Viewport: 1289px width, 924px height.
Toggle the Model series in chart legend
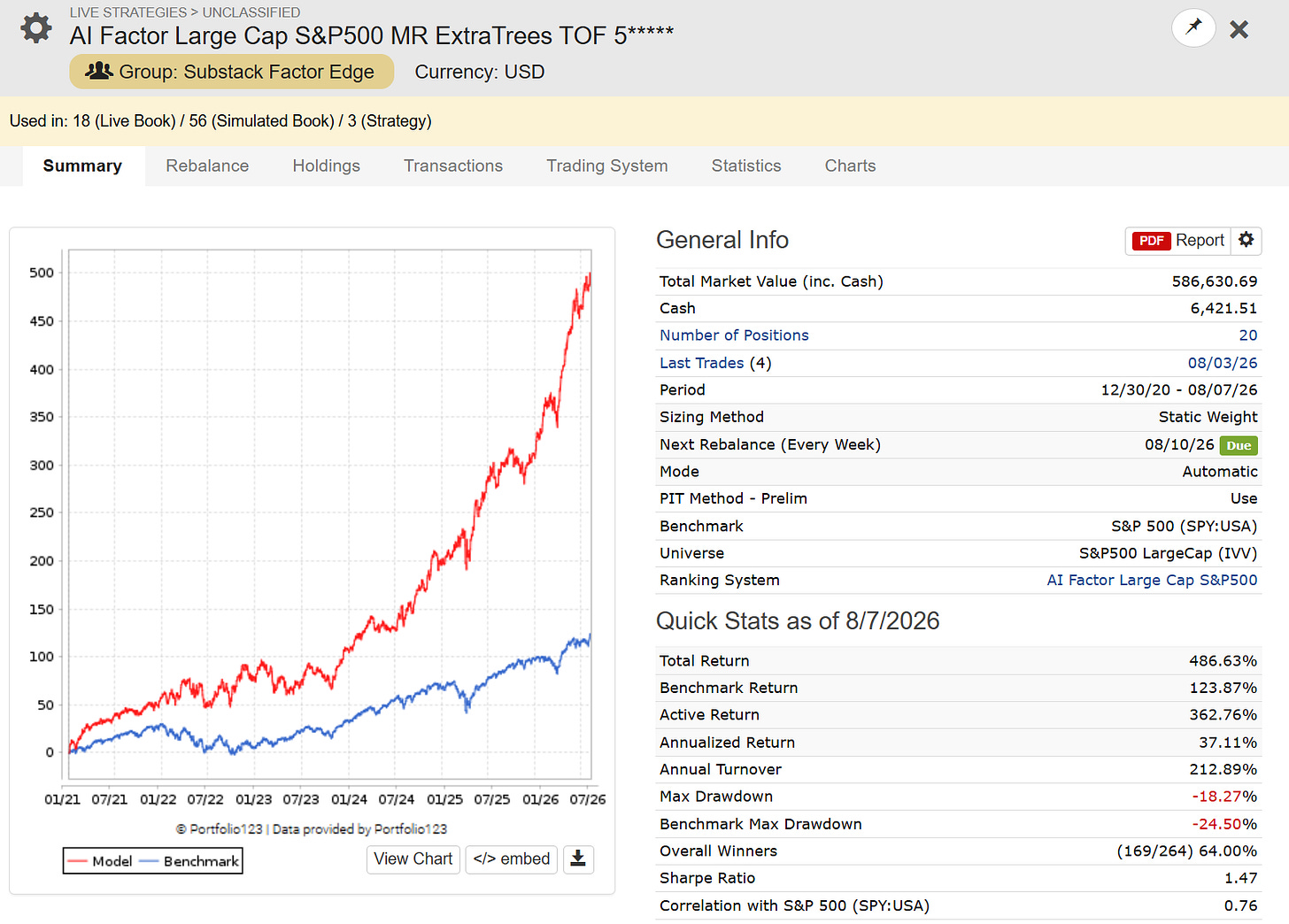100,860
